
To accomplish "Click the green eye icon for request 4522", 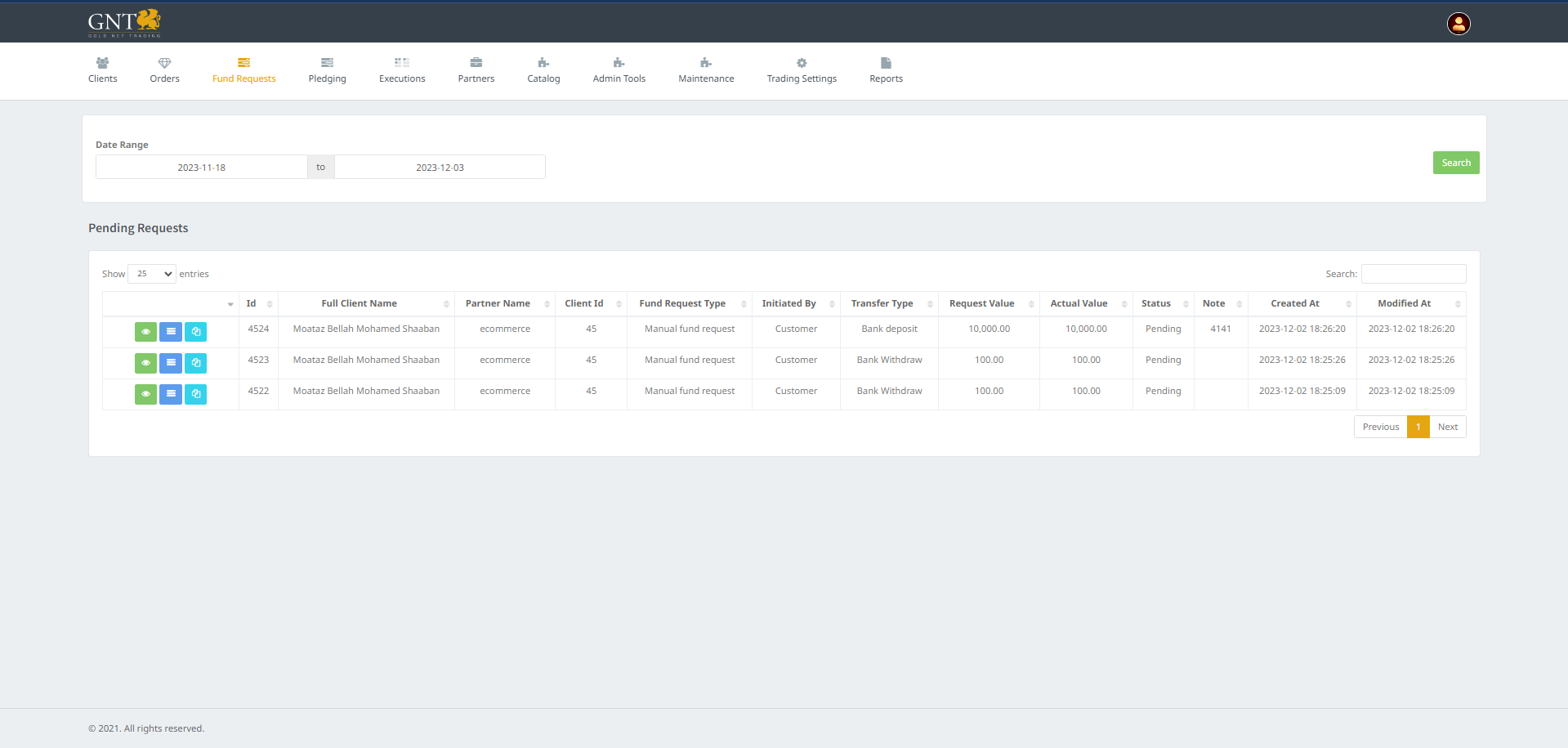I will [x=145, y=394].
